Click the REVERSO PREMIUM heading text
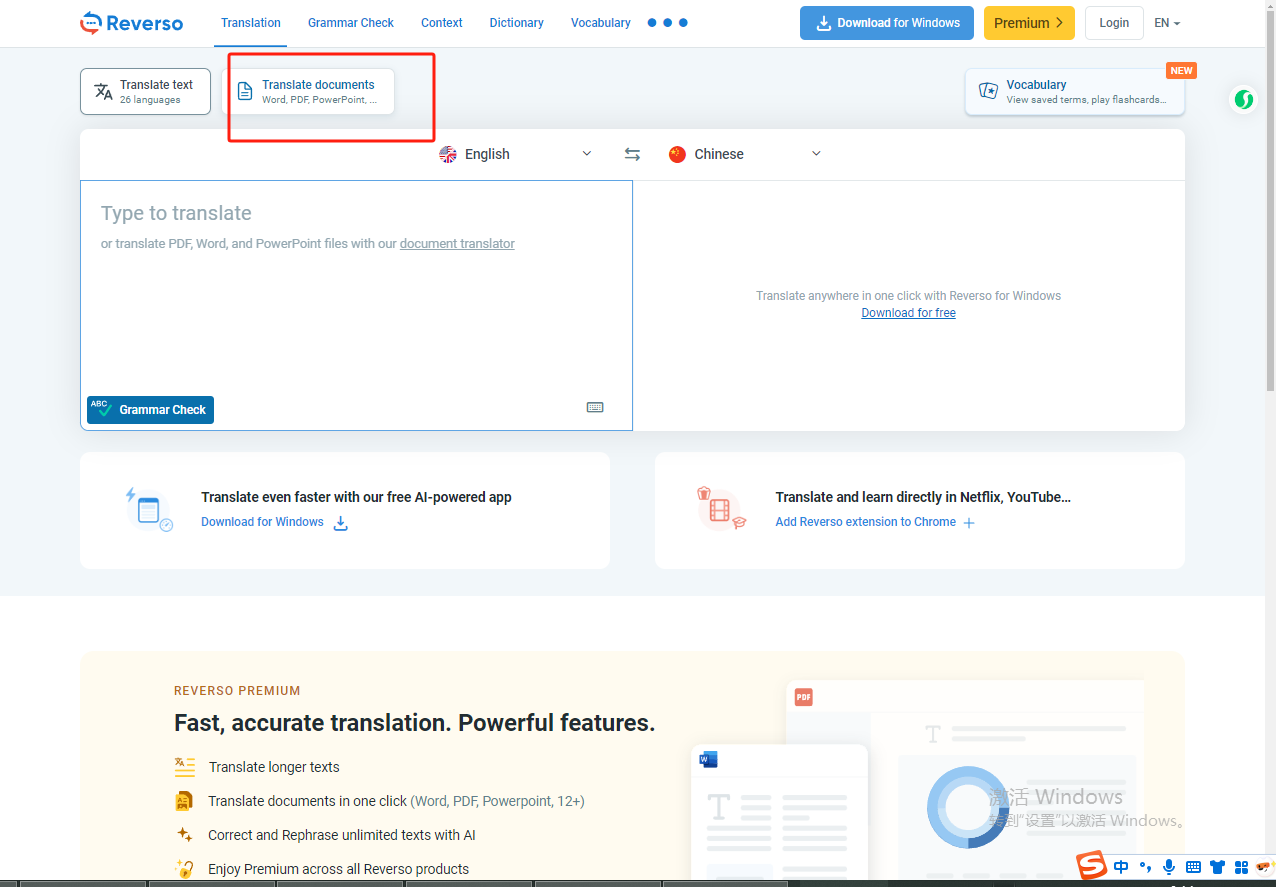The height and width of the screenshot is (887, 1276). click(237, 691)
